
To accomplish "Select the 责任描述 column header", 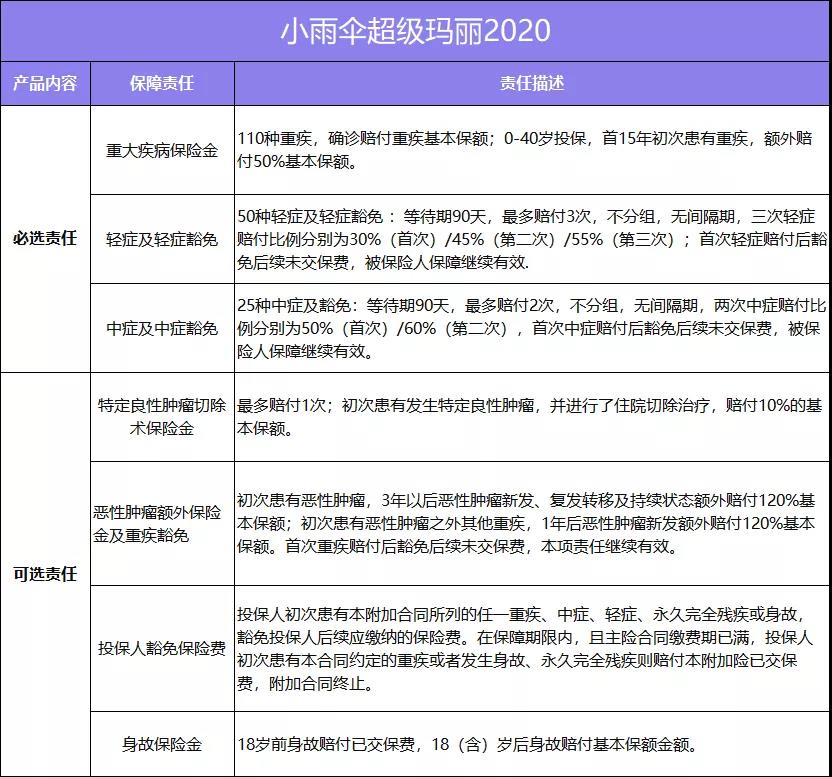I will pos(532,83).
